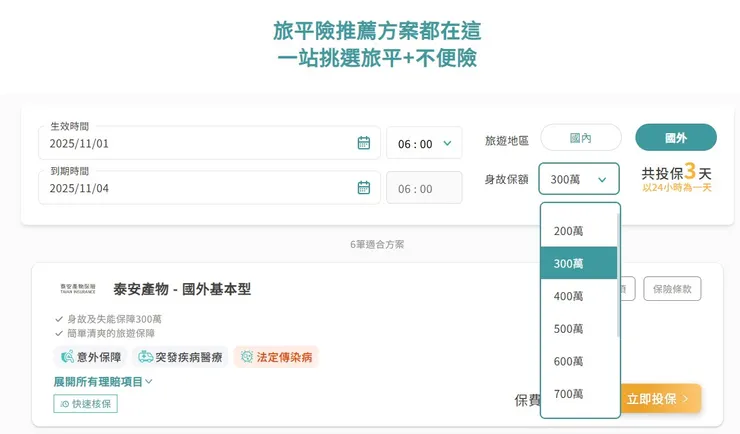Click the 生效時間 date field 2025/11/01
Screen dimensions: 740x434
click(209, 143)
